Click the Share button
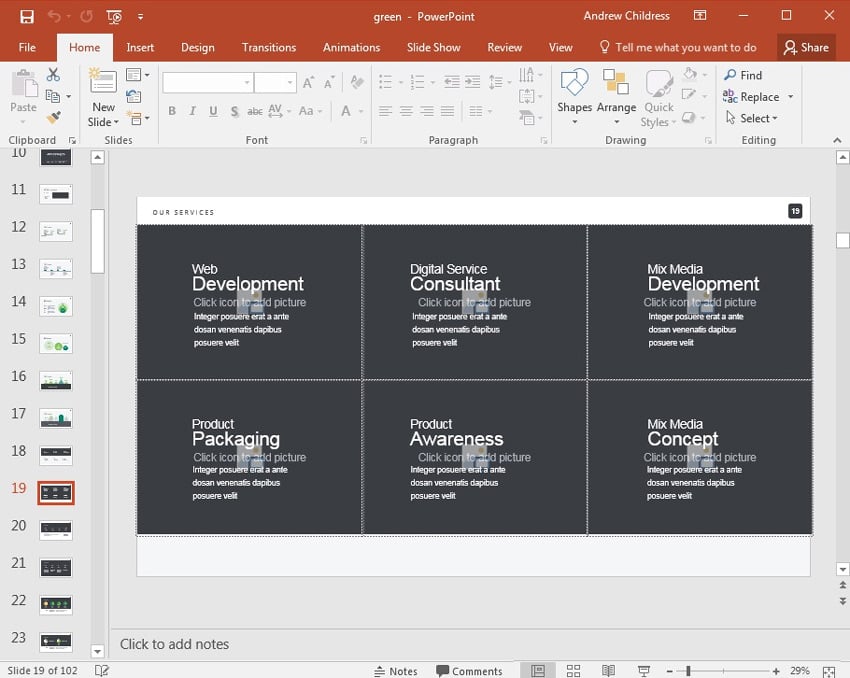 point(806,47)
